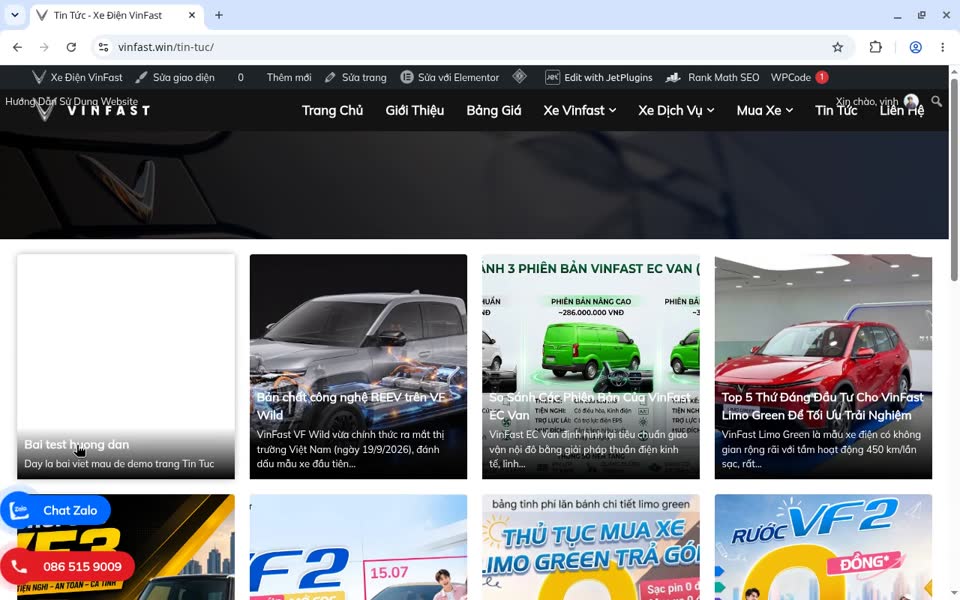Open the browser extensions puzzle icon
This screenshot has height=600, width=960.
coord(876,47)
